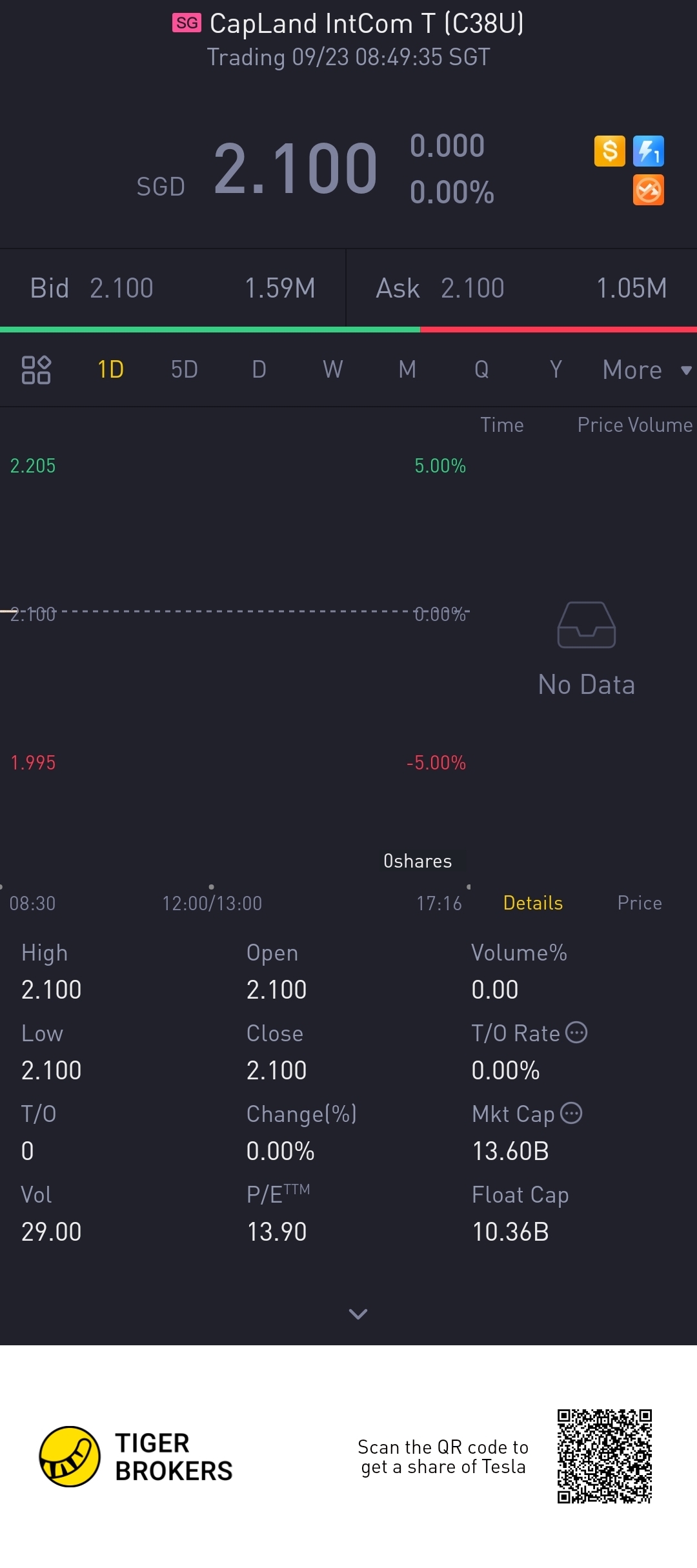Tap the More dropdown arrow triangle
This screenshot has height=1568, width=697.
point(686,370)
